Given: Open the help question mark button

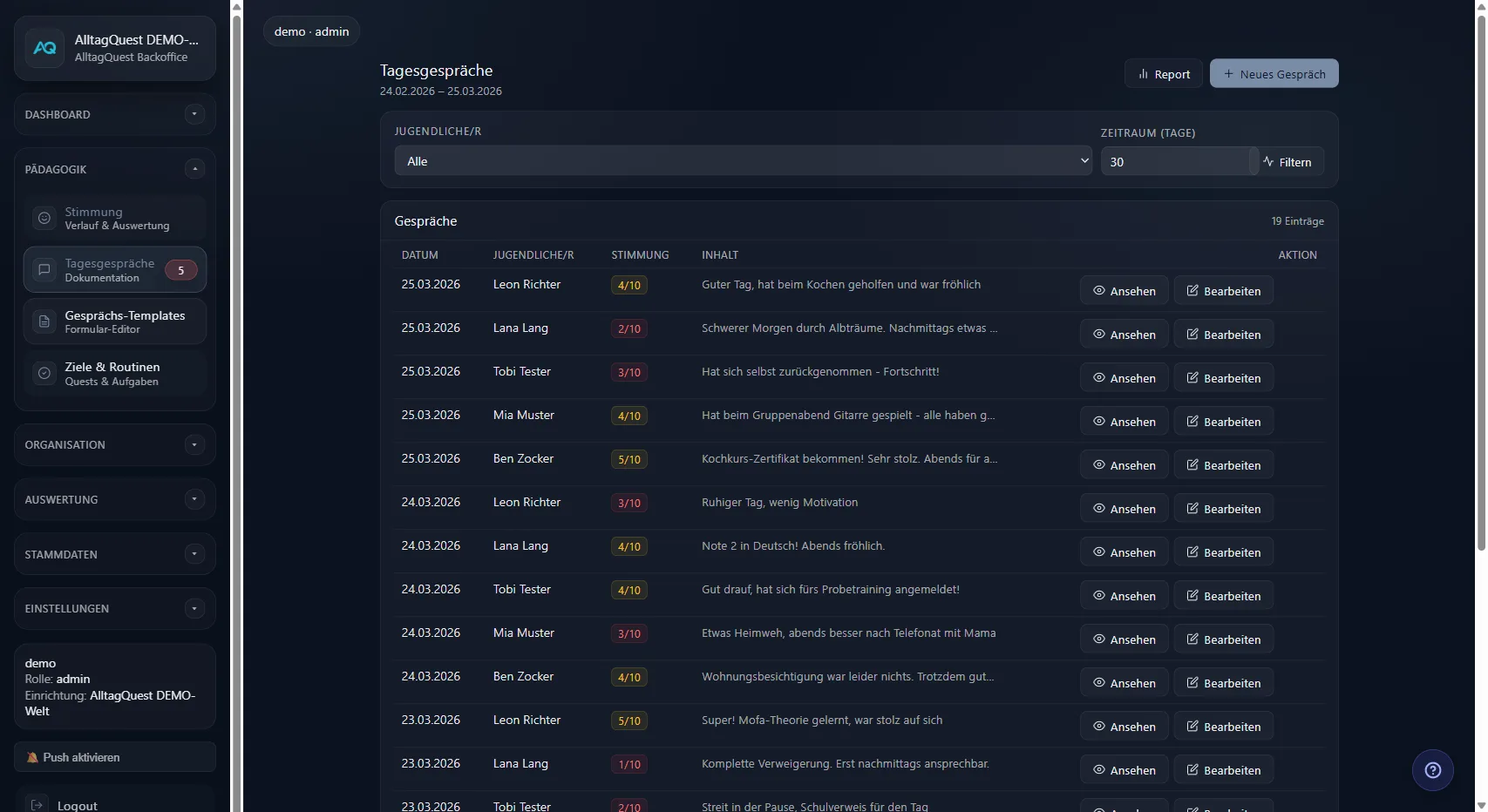Looking at the screenshot, I should click(1432, 770).
